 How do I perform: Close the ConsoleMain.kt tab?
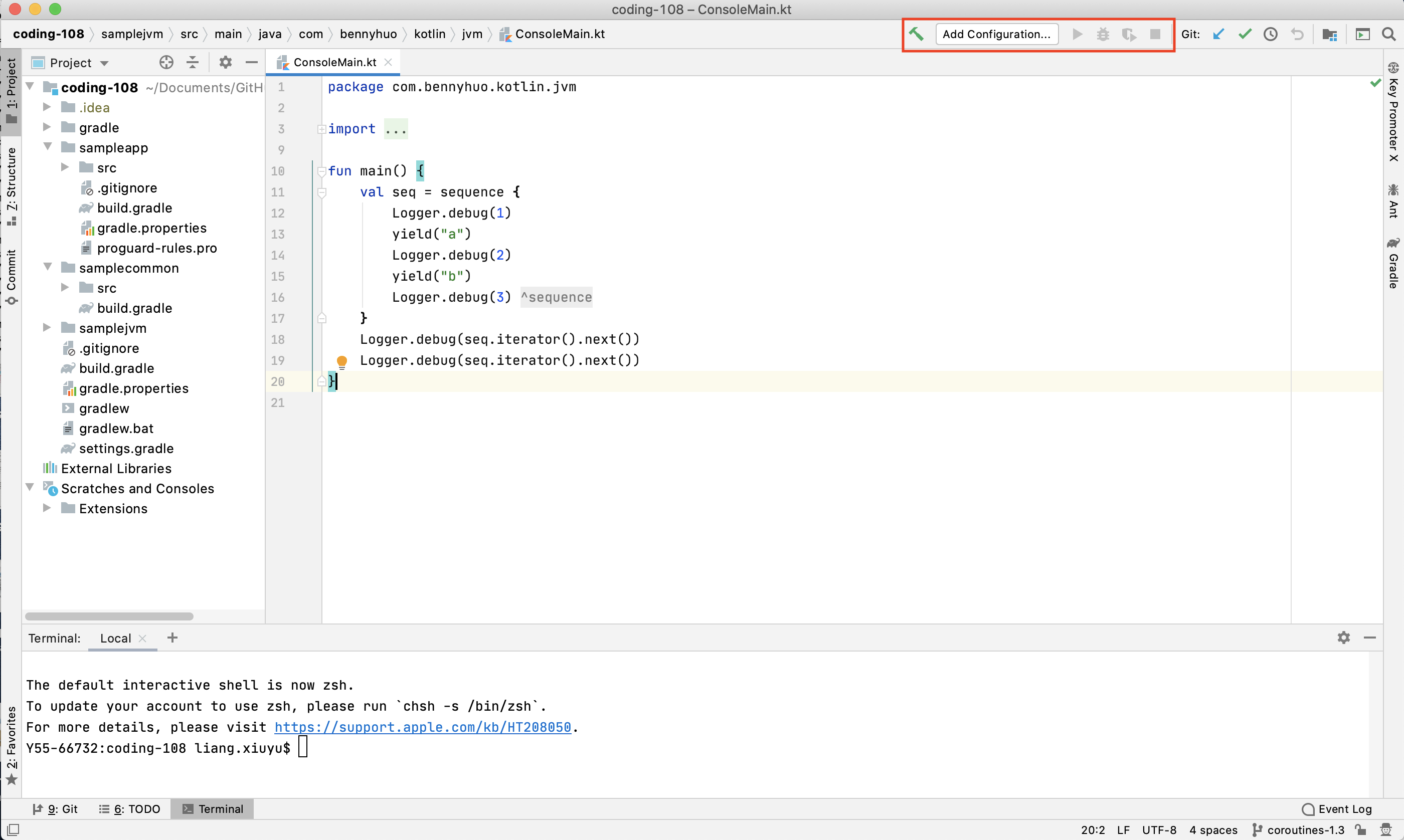[x=389, y=62]
